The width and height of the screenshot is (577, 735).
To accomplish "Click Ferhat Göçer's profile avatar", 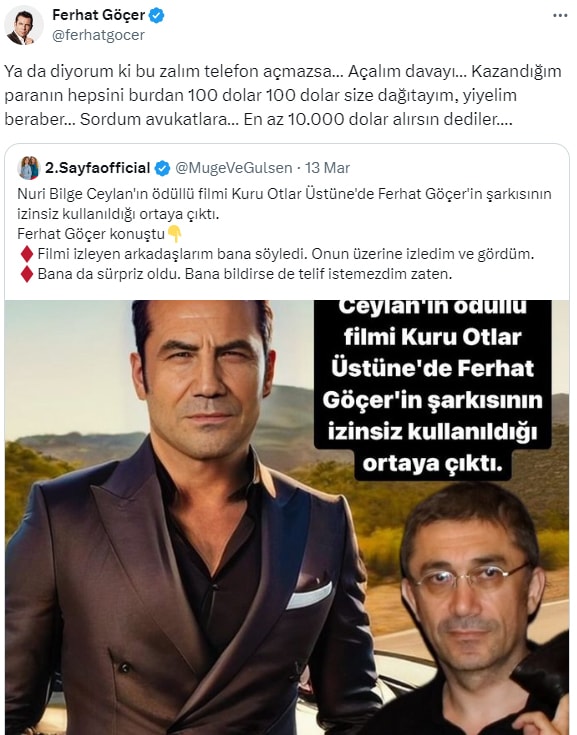I will pyautogui.click(x=23, y=26).
